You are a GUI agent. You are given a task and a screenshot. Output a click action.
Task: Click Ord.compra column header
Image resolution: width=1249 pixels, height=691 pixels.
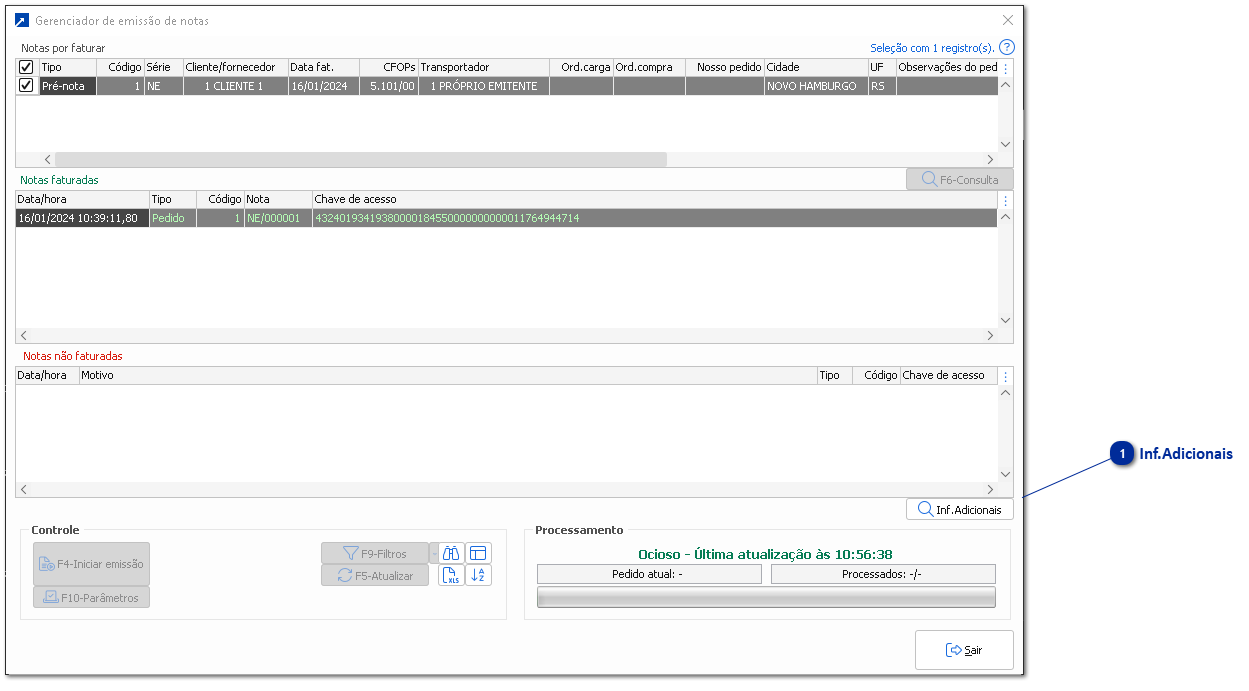[649, 67]
